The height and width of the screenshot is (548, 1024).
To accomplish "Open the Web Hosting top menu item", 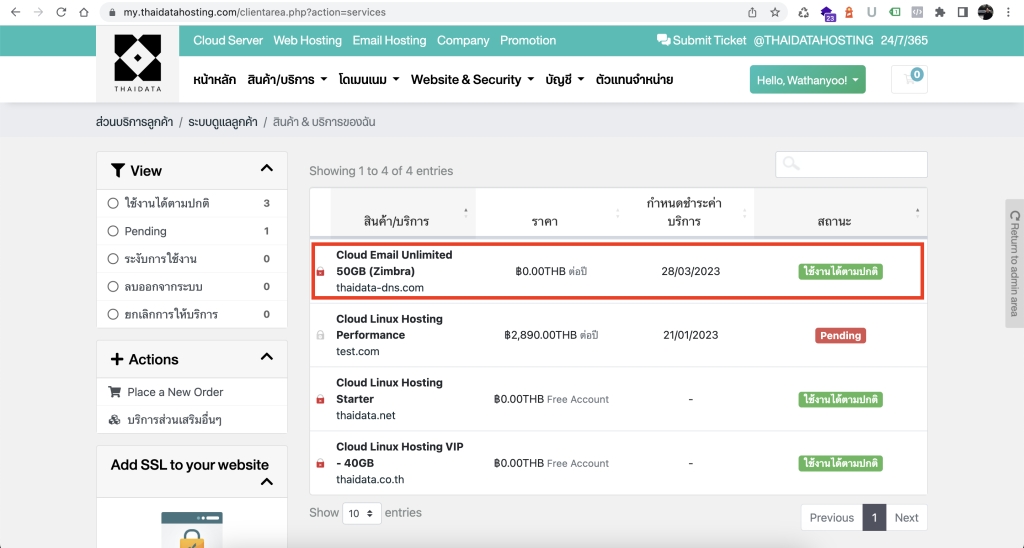I will click(x=307, y=41).
